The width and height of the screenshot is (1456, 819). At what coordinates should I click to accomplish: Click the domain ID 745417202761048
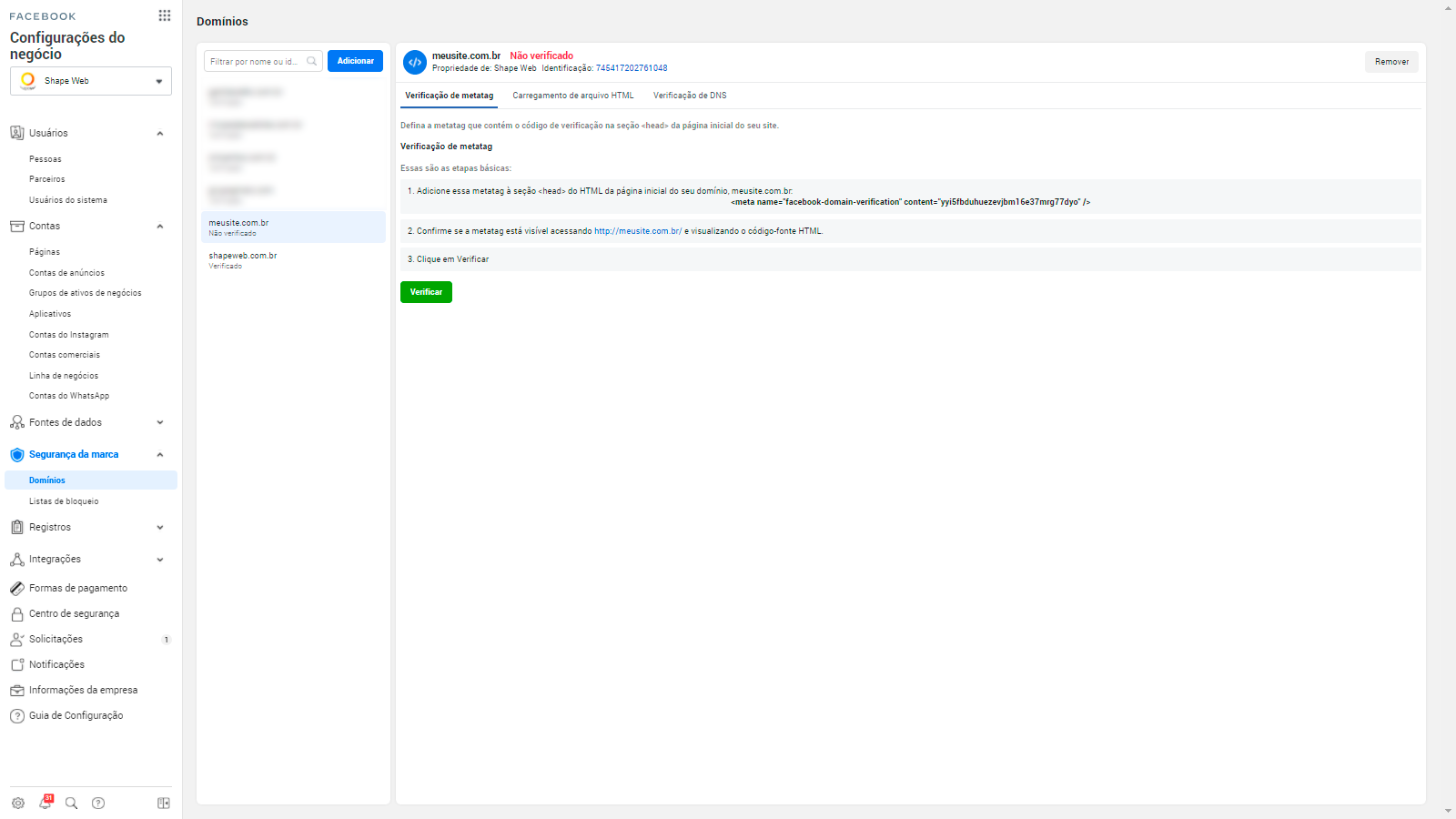(x=632, y=68)
